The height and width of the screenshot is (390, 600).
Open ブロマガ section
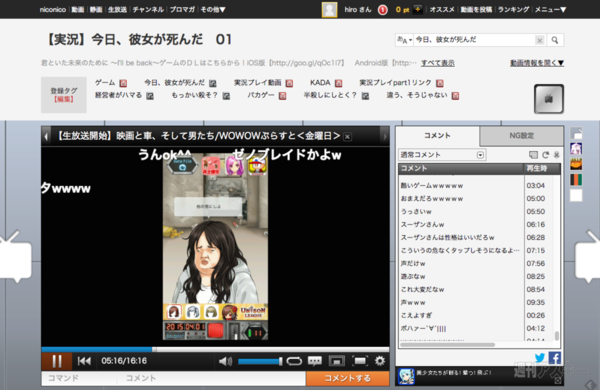(182, 9)
